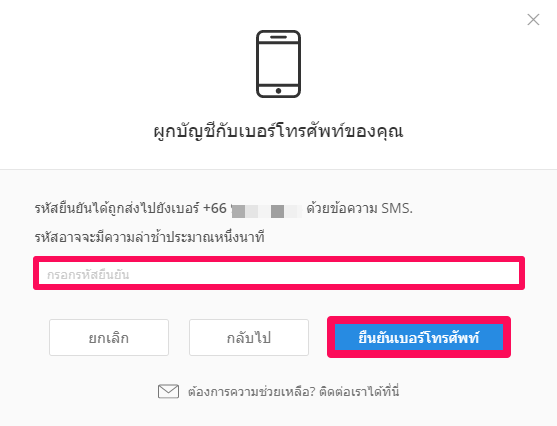Screen dimensions: 557x426
Task: Click the ผูกบัญชีกับเบอร์โทรศัพท์ของคุณ heading
Action: tap(278, 131)
